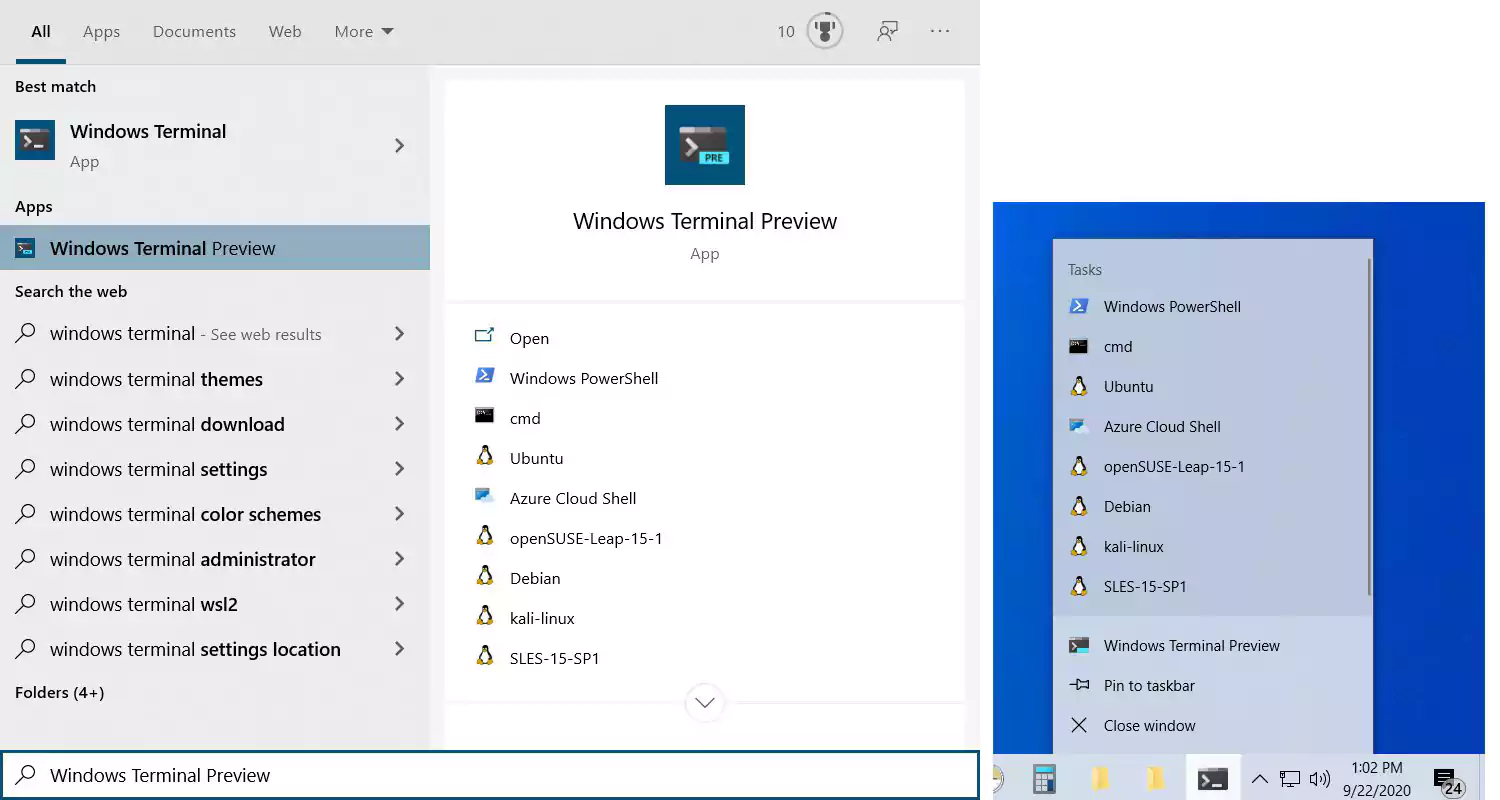The image size is (1500, 800).
Task: Open Calculator from the taskbar
Action: pos(1045,778)
